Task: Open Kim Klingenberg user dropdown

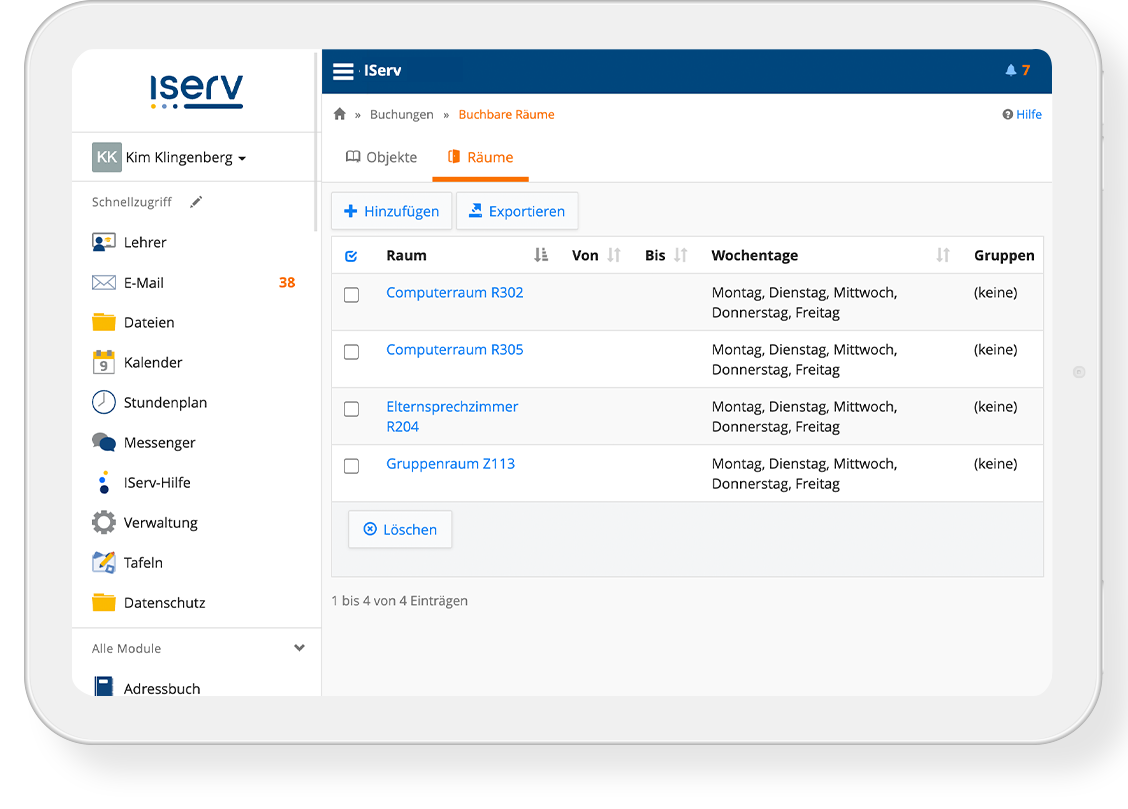Action: click(x=186, y=157)
